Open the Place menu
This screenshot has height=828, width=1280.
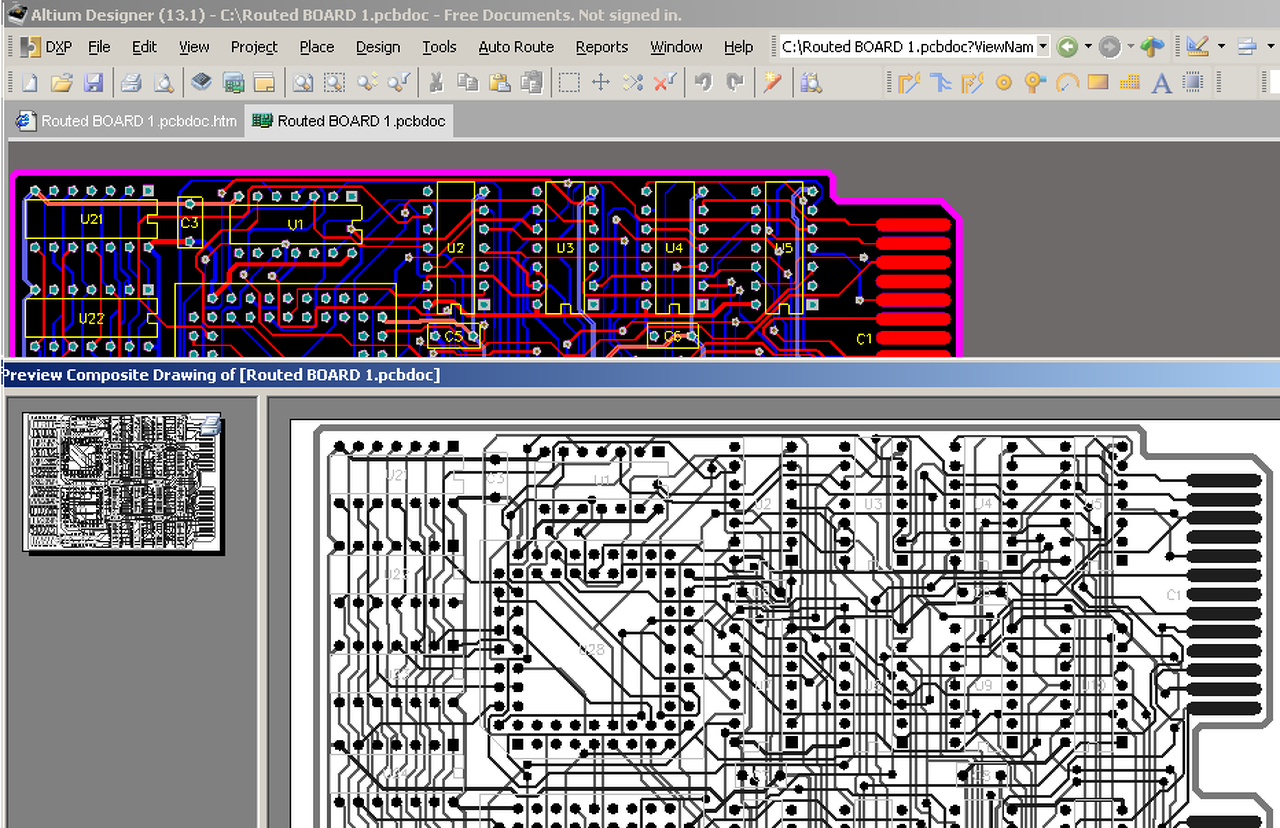point(317,46)
